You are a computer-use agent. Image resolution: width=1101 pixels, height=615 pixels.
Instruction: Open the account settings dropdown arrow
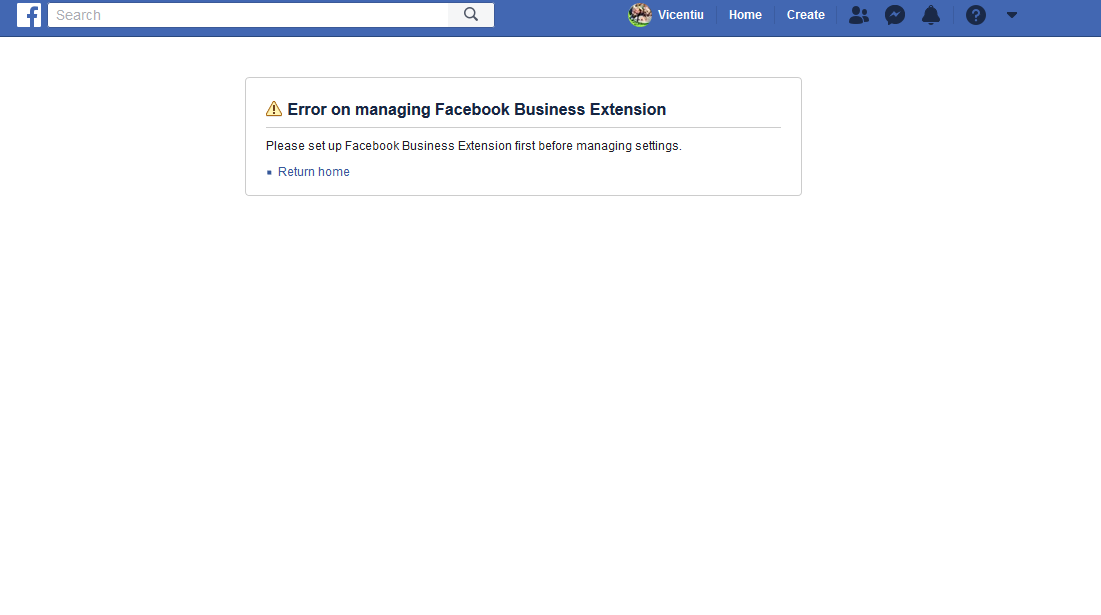pyautogui.click(x=1011, y=15)
